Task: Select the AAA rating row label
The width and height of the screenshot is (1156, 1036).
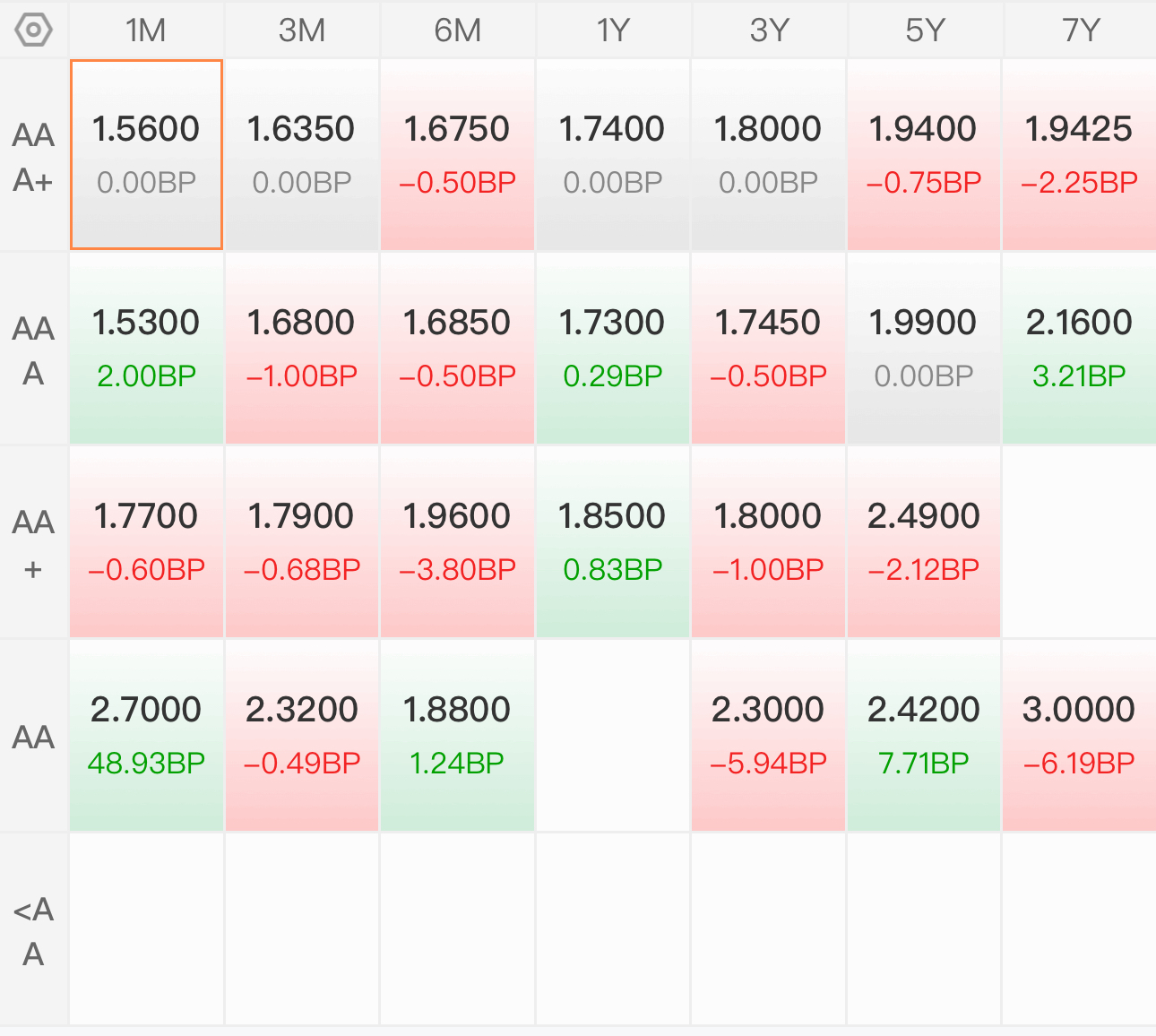Action: [x=34, y=350]
